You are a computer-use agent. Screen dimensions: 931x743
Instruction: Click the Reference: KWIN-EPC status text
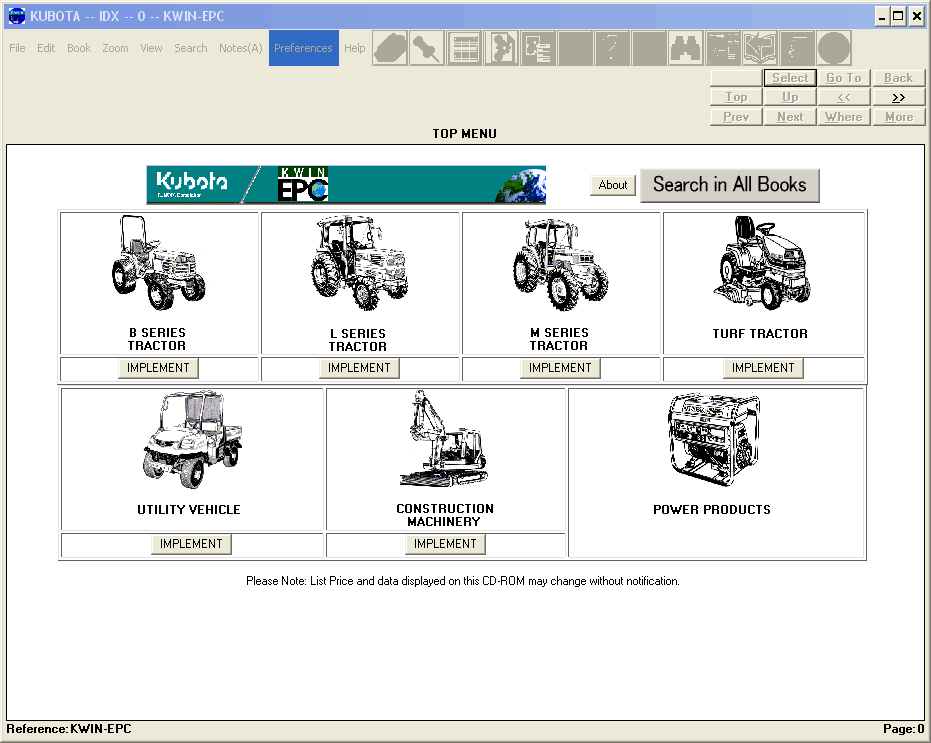[x=69, y=729]
